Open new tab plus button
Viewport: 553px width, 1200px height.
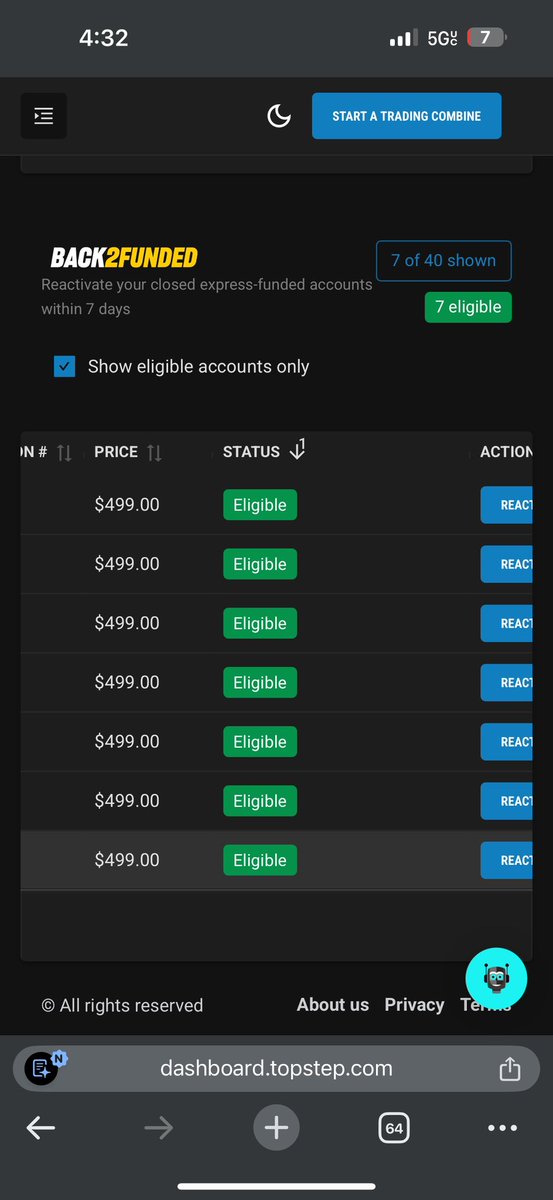pos(276,1129)
